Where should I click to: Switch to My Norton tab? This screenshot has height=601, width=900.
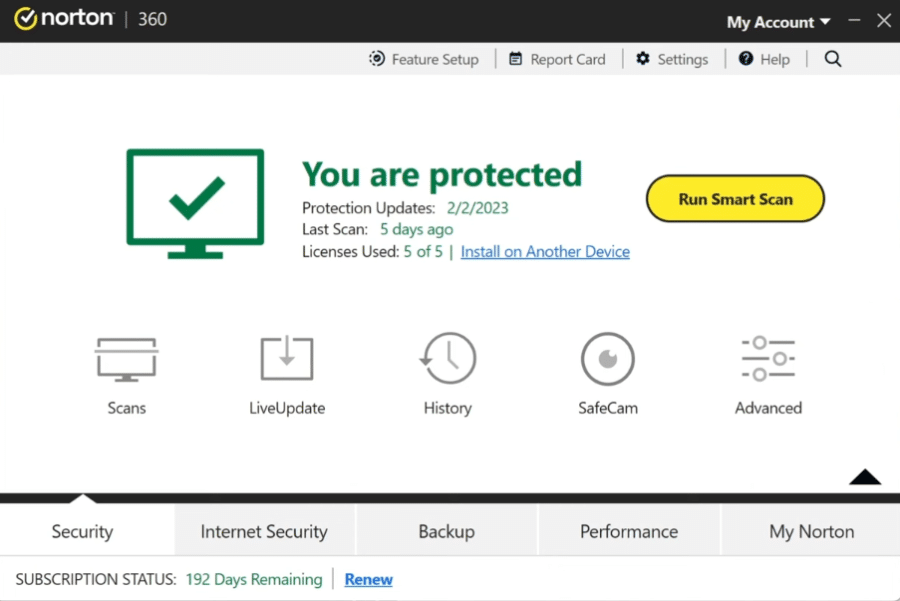(812, 531)
